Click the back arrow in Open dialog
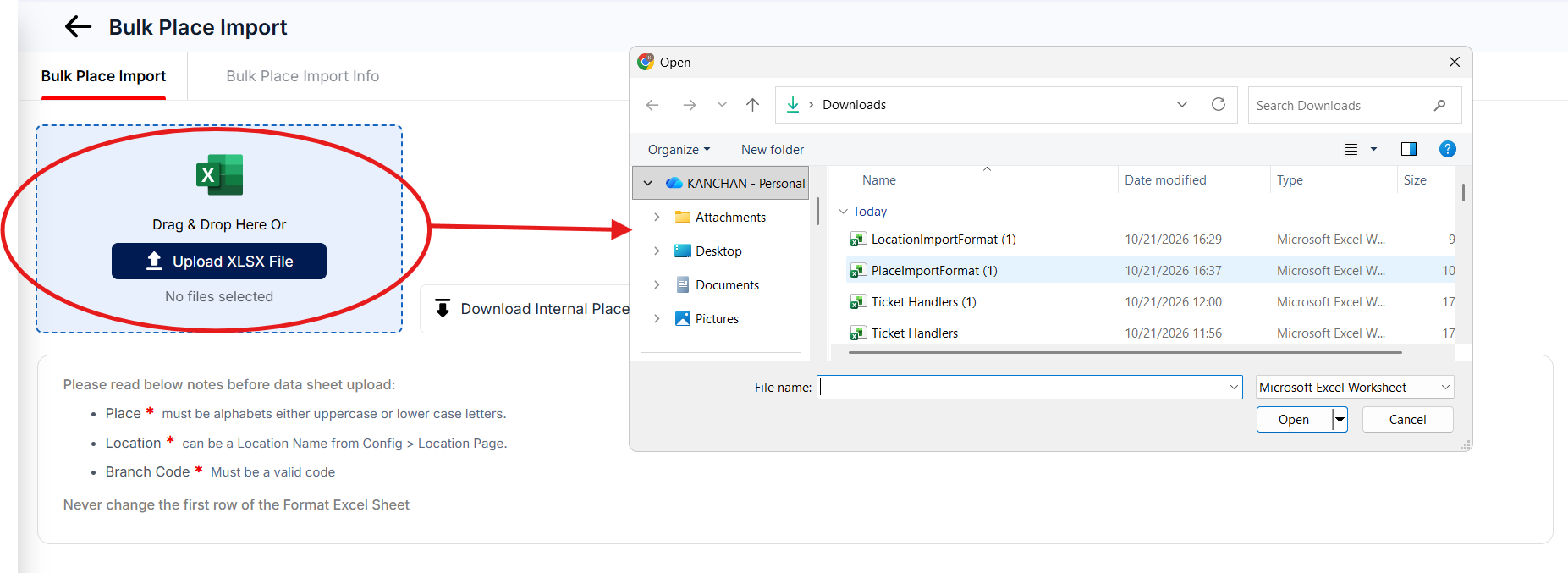Viewport: 1568px width, 573px height. [652, 105]
